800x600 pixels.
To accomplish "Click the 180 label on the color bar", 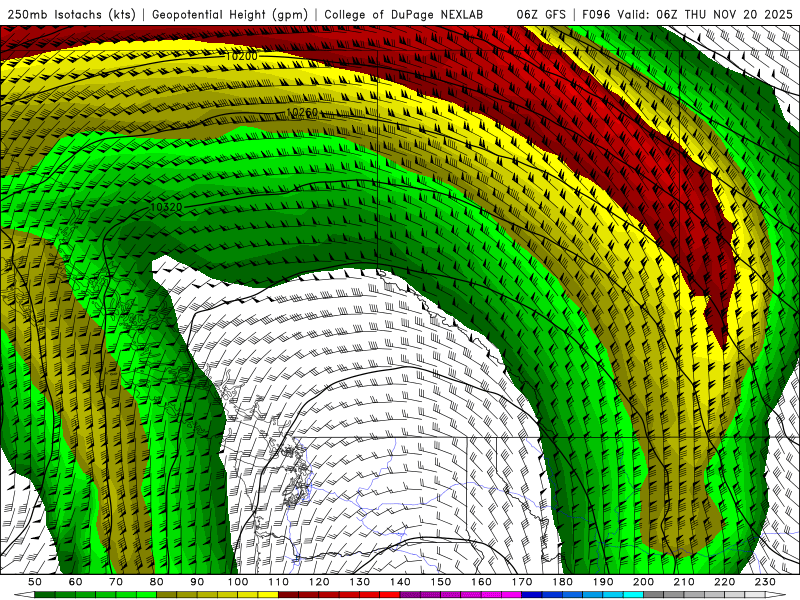I will (x=563, y=582).
